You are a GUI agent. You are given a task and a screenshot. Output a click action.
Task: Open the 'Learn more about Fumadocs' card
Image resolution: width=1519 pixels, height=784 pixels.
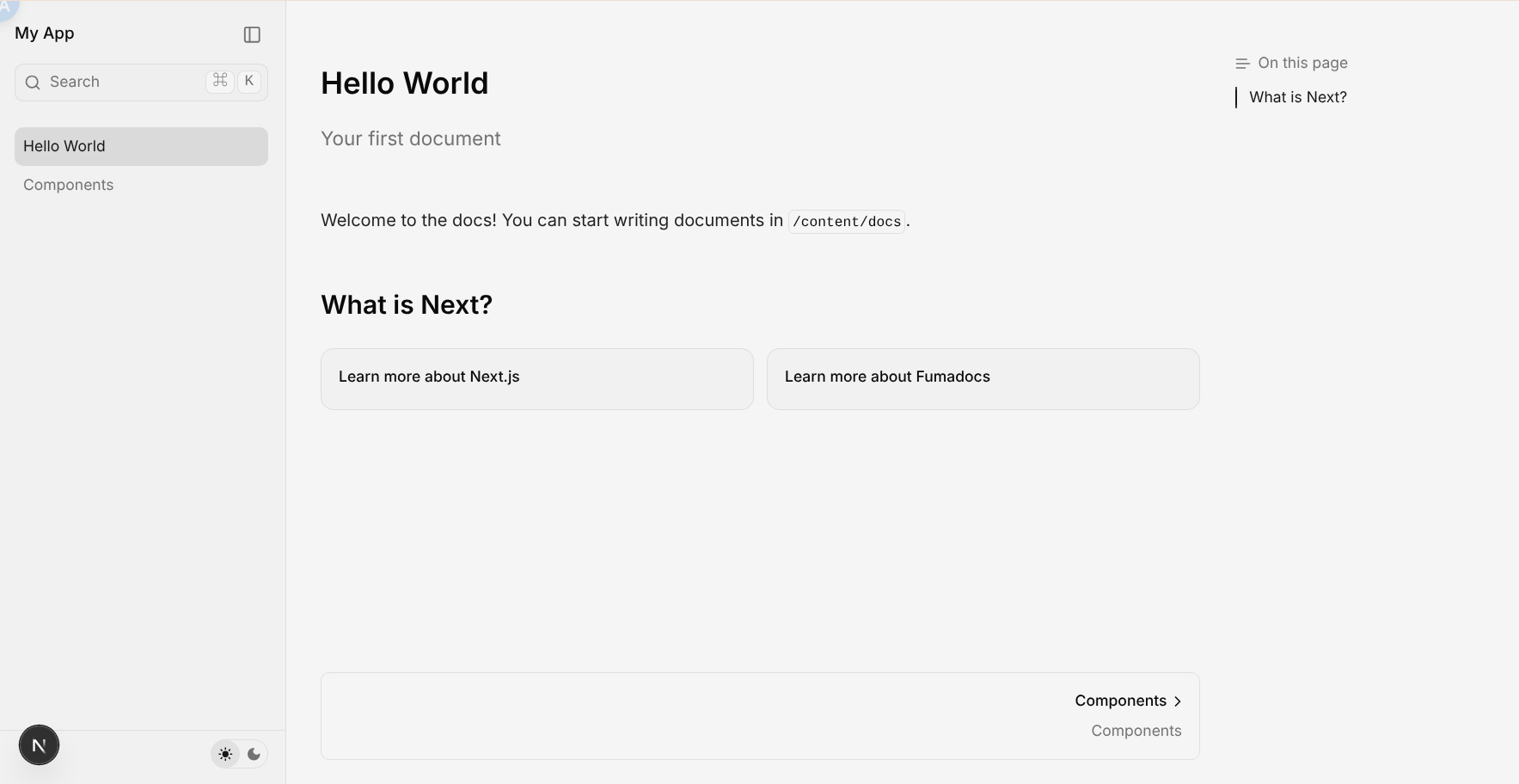point(983,379)
